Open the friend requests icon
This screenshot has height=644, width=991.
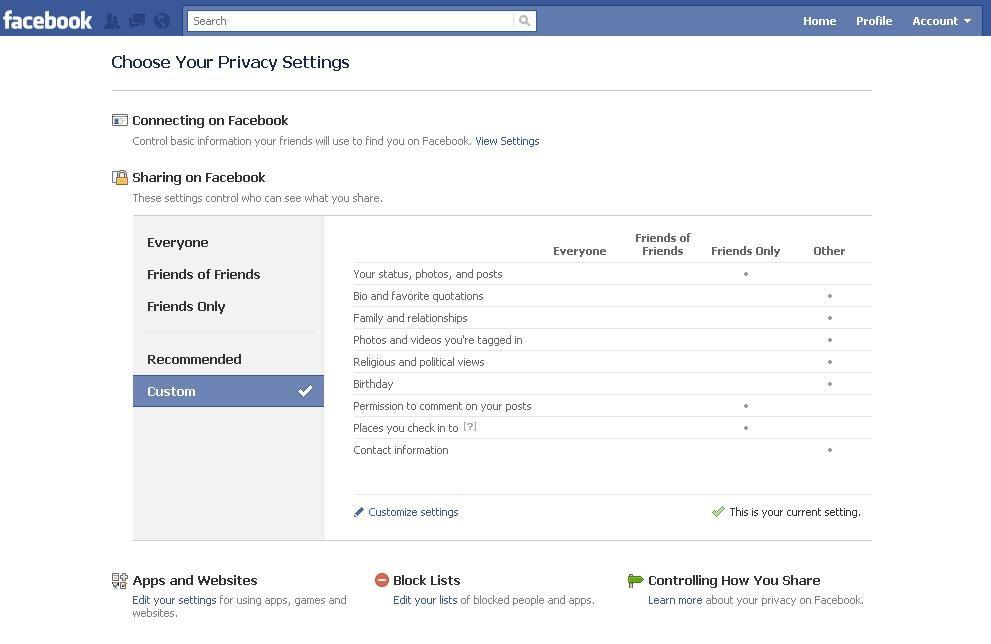click(112, 21)
